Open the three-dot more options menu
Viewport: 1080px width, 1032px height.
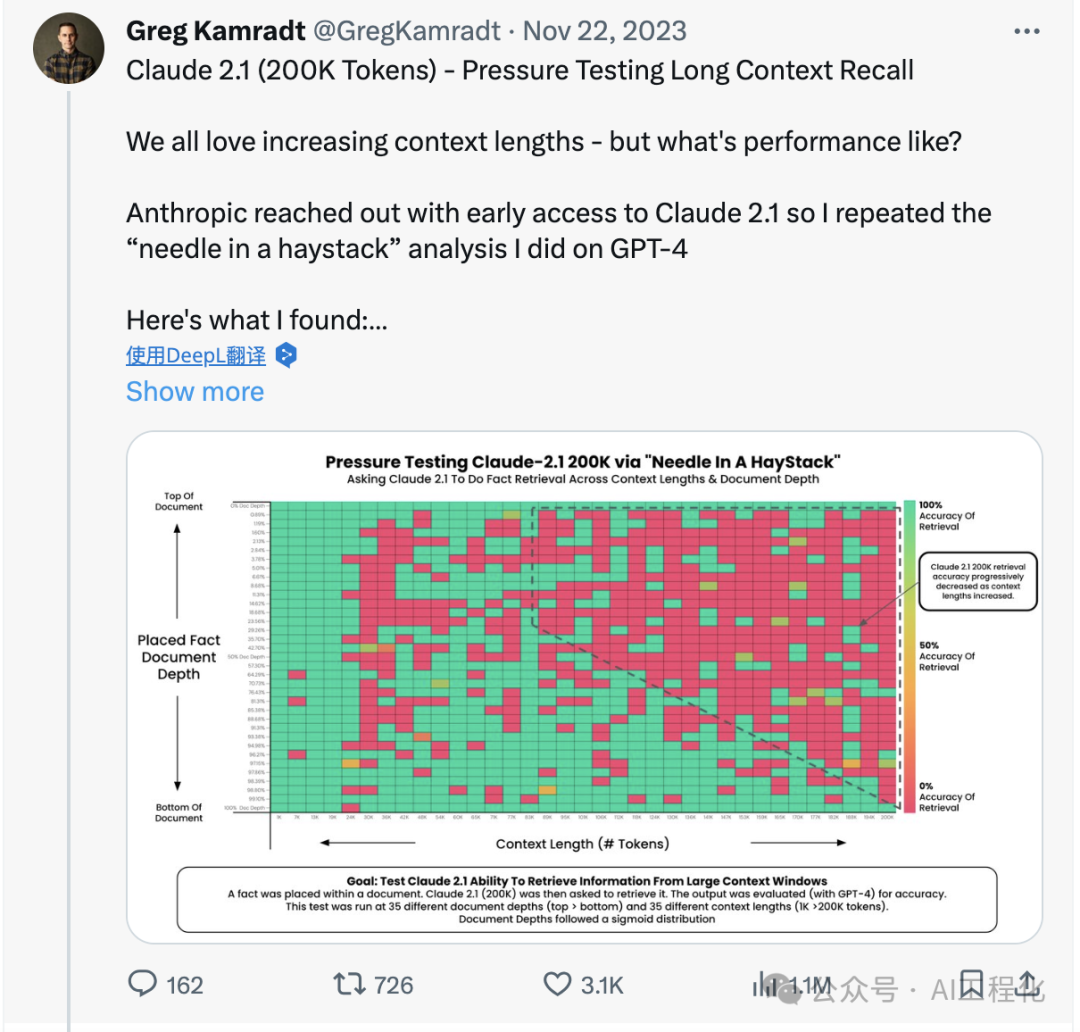coord(1026,32)
